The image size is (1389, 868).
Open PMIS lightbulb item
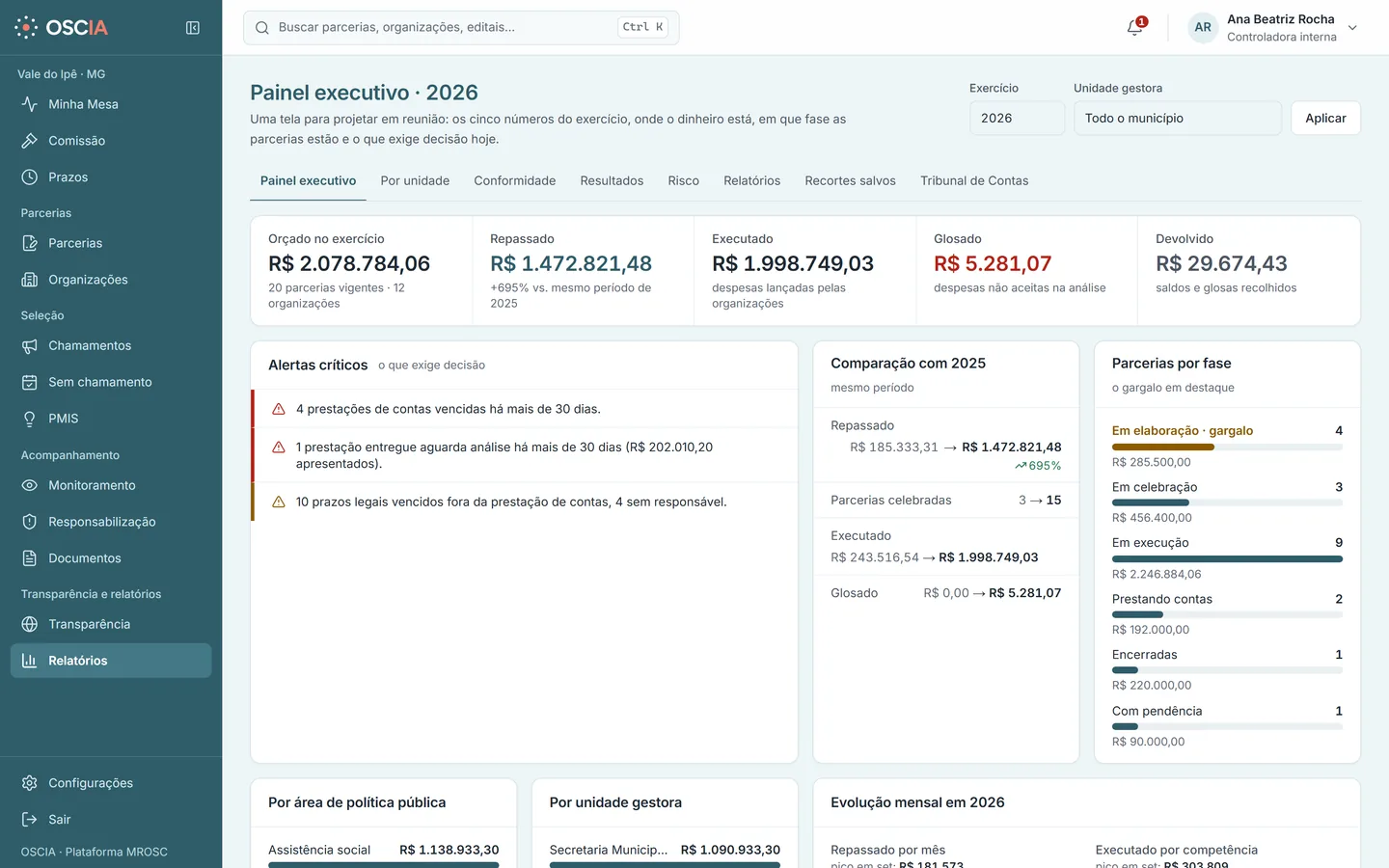[111, 419]
